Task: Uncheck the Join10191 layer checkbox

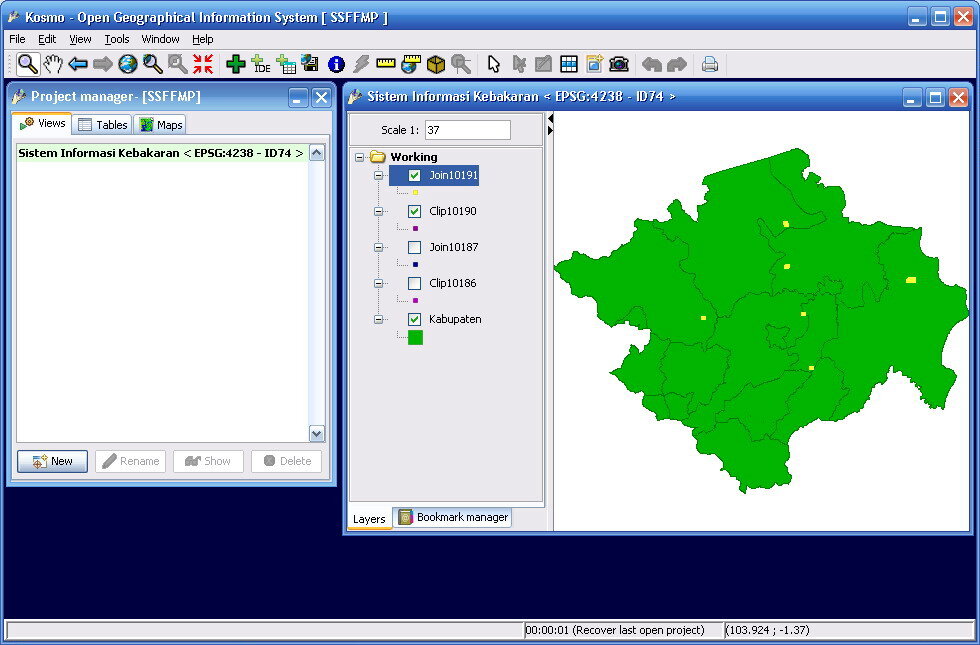Action: pyautogui.click(x=415, y=175)
